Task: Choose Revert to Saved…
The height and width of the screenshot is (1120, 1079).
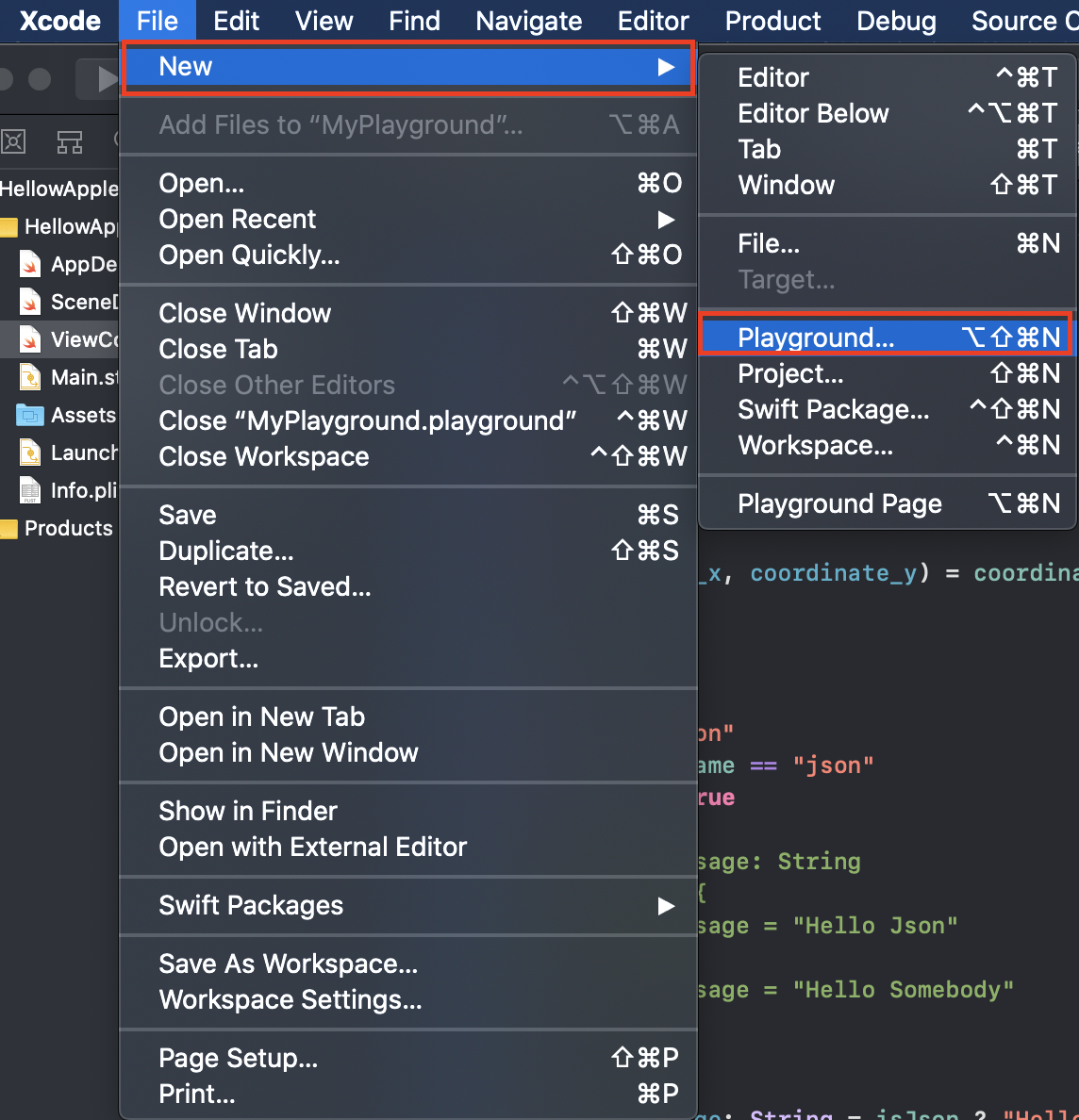Action: [x=408, y=586]
